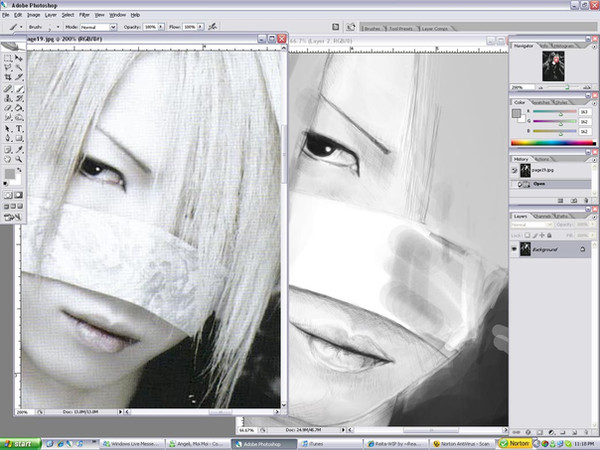Select the Shape tool
This screenshot has height=450, width=600.
[19, 139]
